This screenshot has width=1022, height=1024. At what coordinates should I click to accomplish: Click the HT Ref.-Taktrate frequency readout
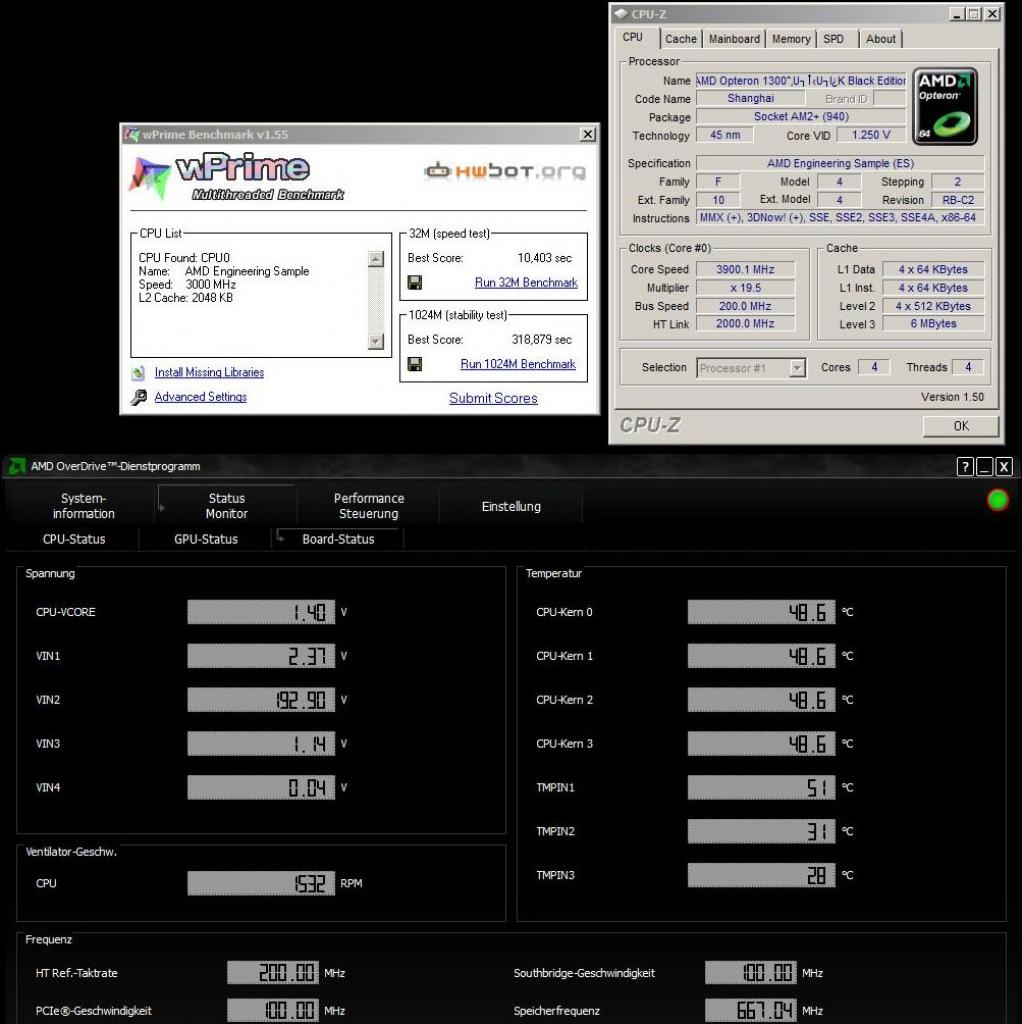pos(273,972)
